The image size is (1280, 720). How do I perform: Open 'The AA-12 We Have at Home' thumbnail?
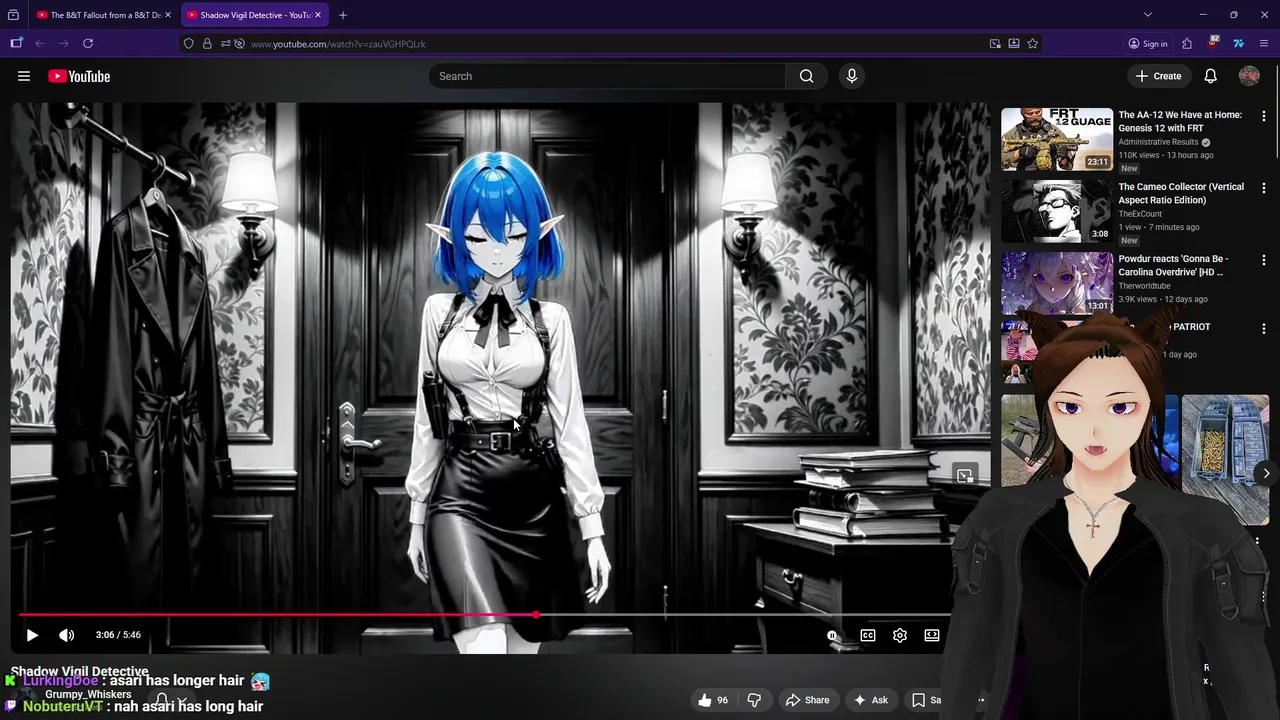click(1057, 139)
